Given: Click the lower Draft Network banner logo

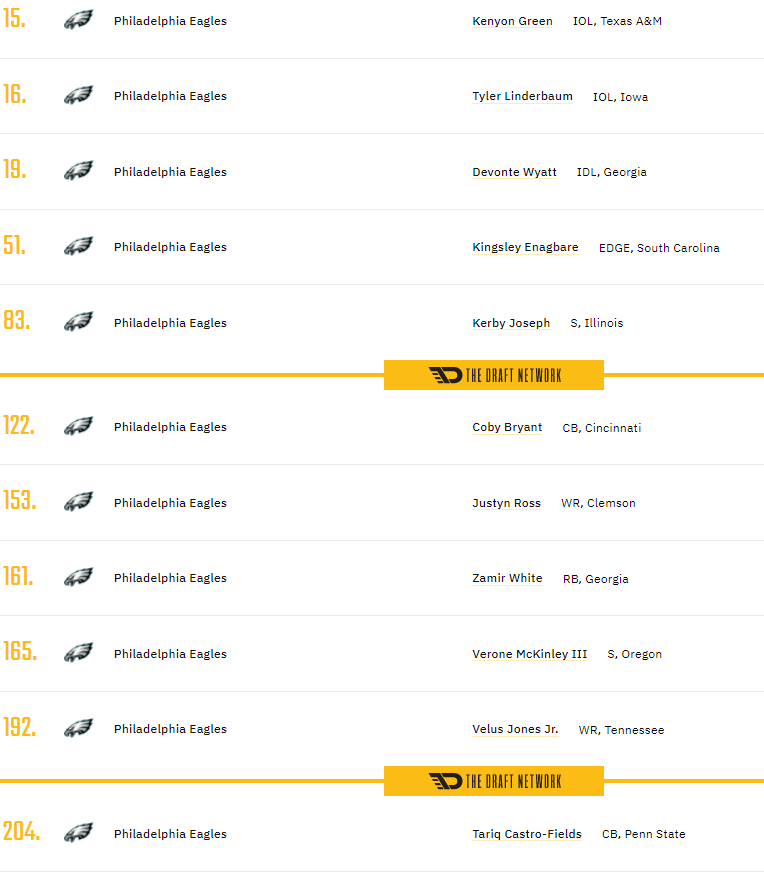Looking at the screenshot, I should coord(494,781).
